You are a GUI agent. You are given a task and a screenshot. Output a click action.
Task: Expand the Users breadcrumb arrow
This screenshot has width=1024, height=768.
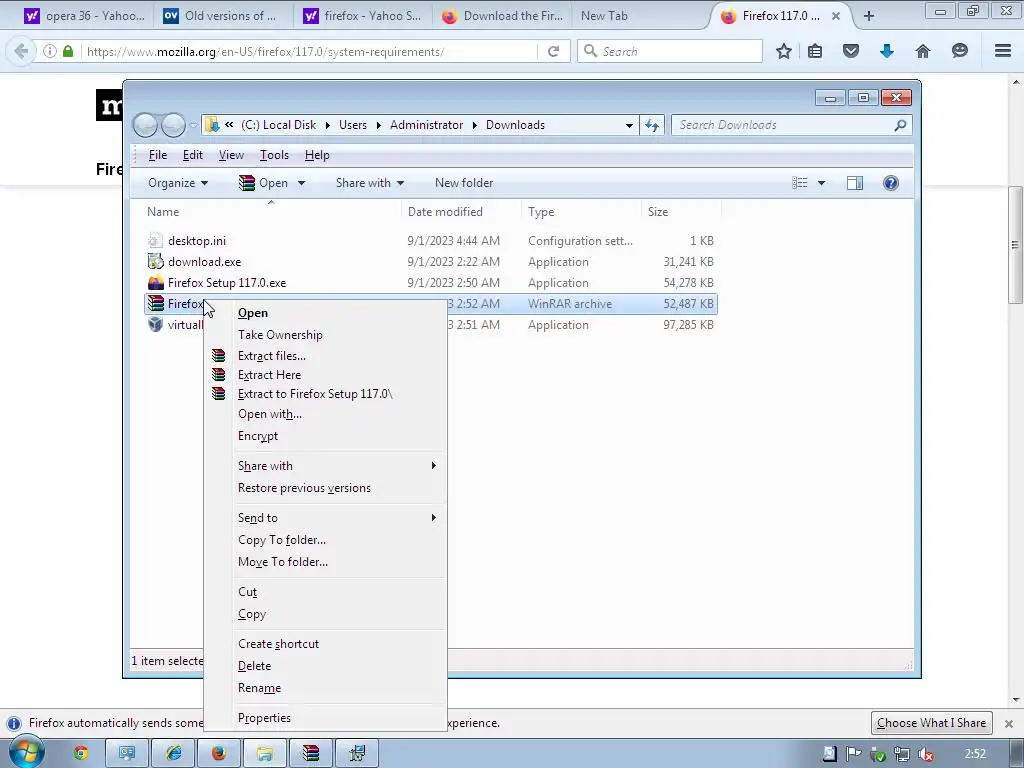(378, 125)
